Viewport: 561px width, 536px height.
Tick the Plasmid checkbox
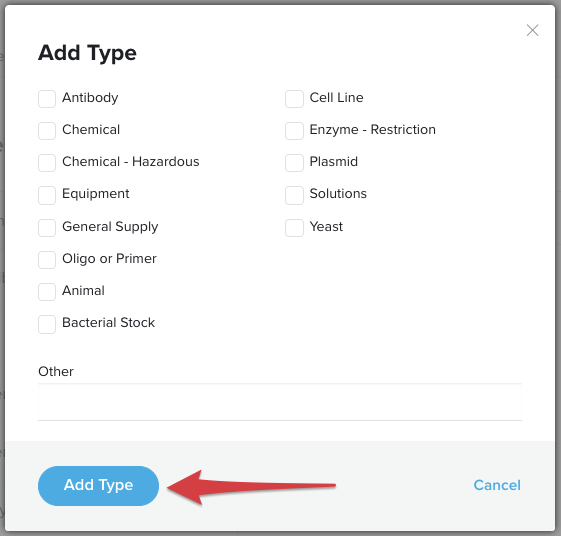click(294, 163)
